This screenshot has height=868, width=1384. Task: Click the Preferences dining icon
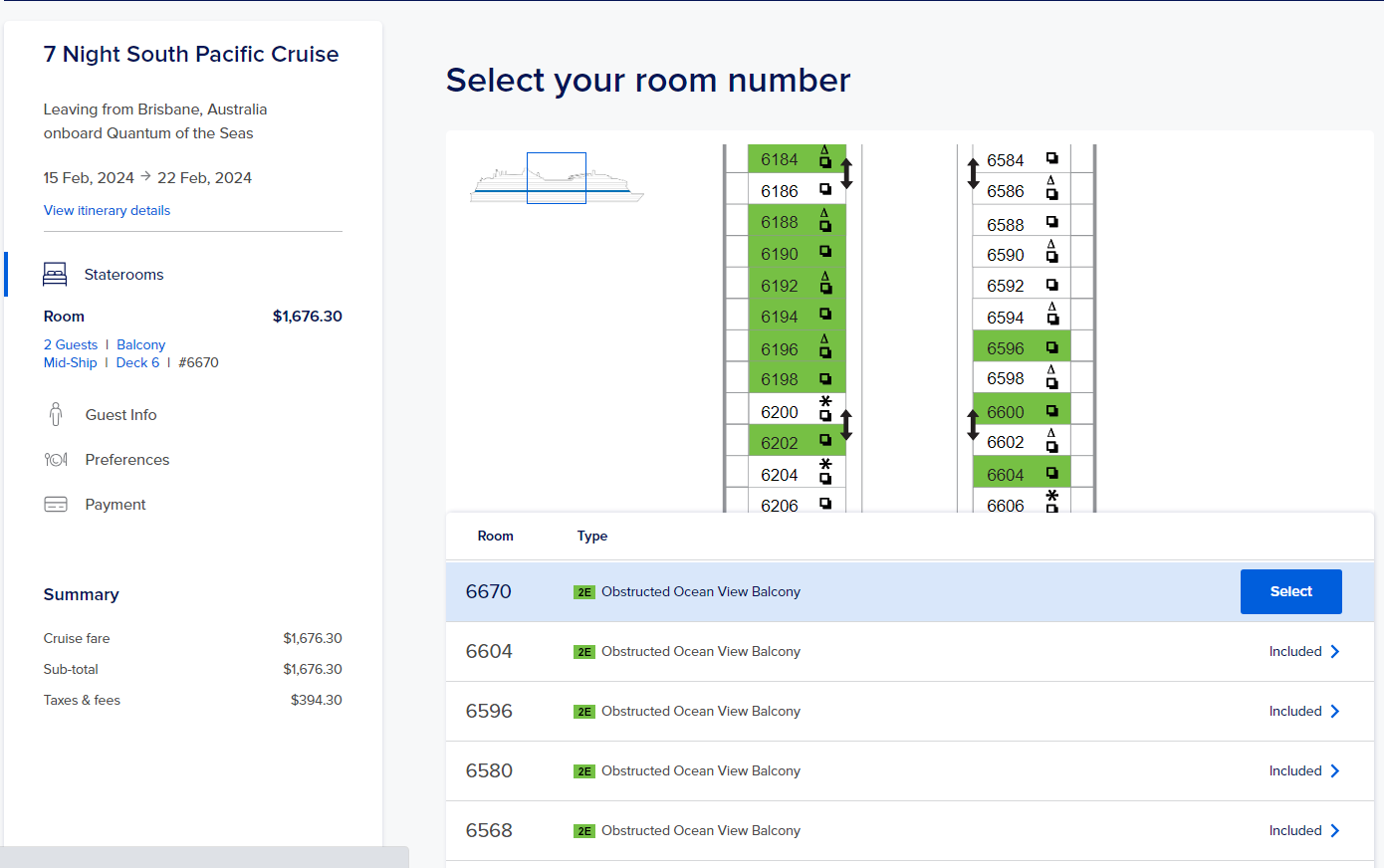point(56,460)
